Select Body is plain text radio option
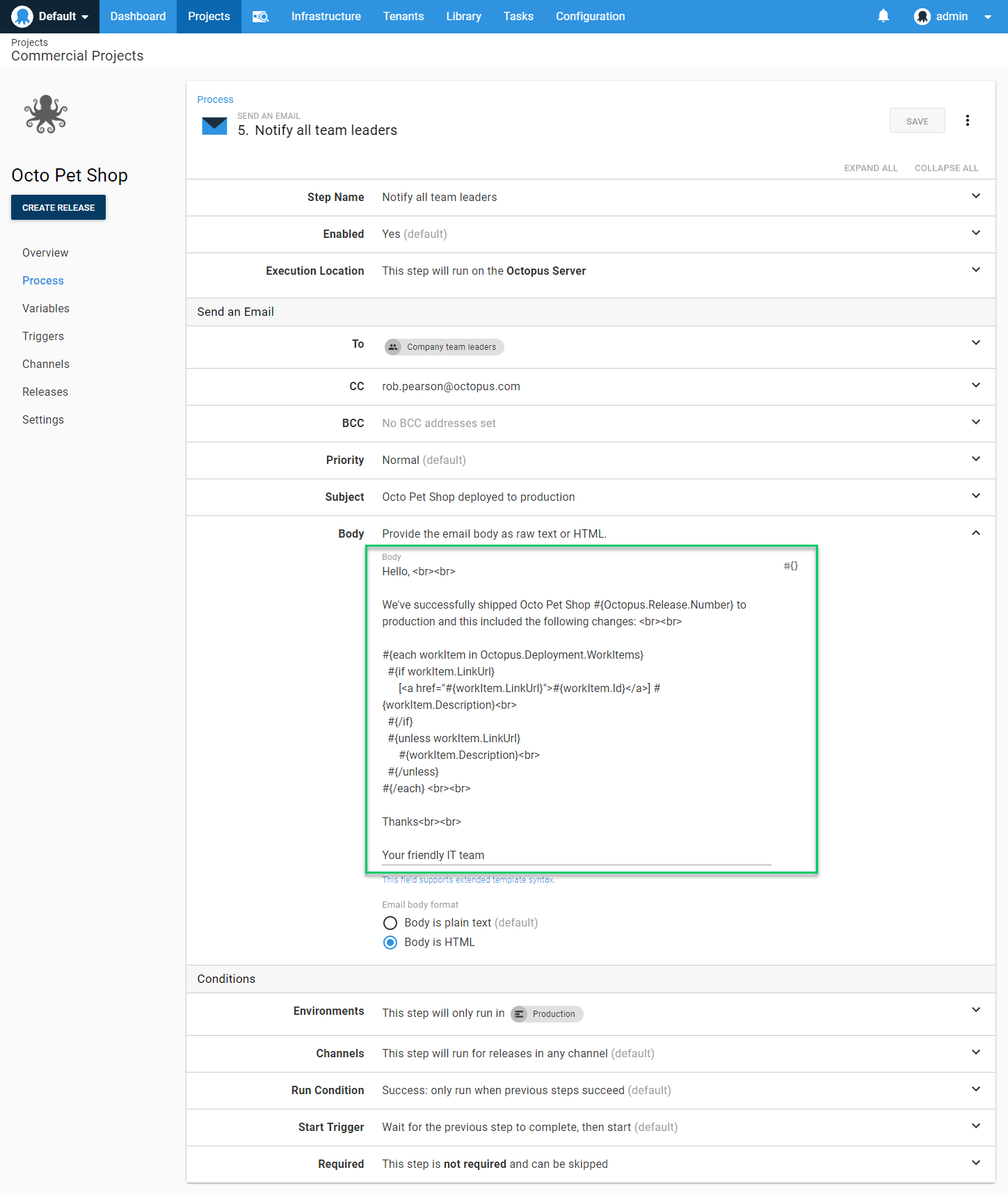The width and height of the screenshot is (1008, 1195). click(x=391, y=923)
